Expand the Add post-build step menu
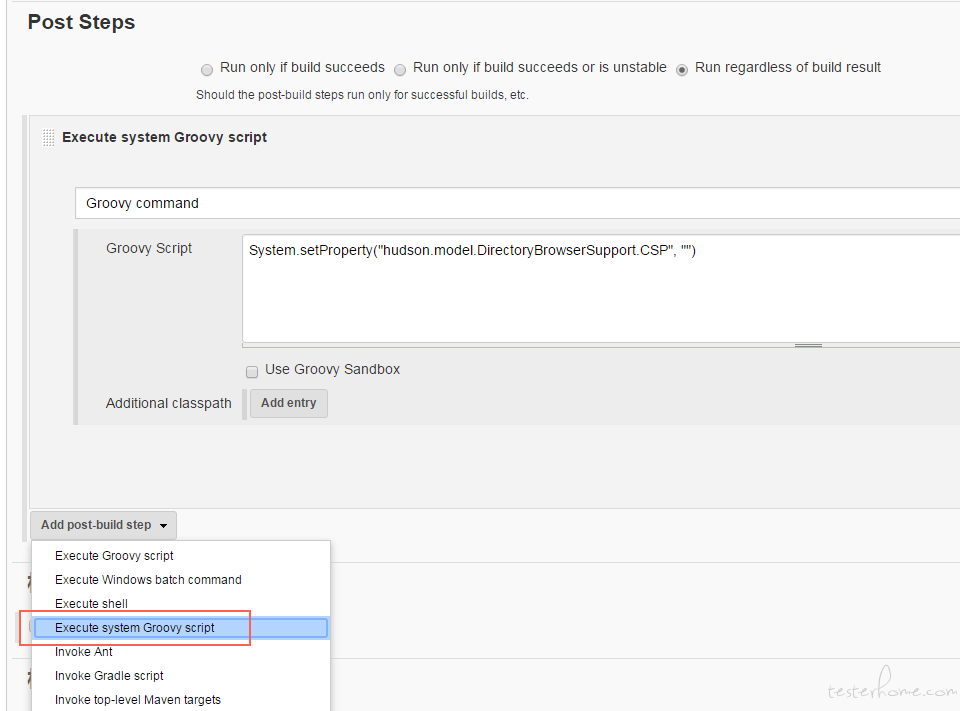Screen dimensions: 960x711 point(103,525)
